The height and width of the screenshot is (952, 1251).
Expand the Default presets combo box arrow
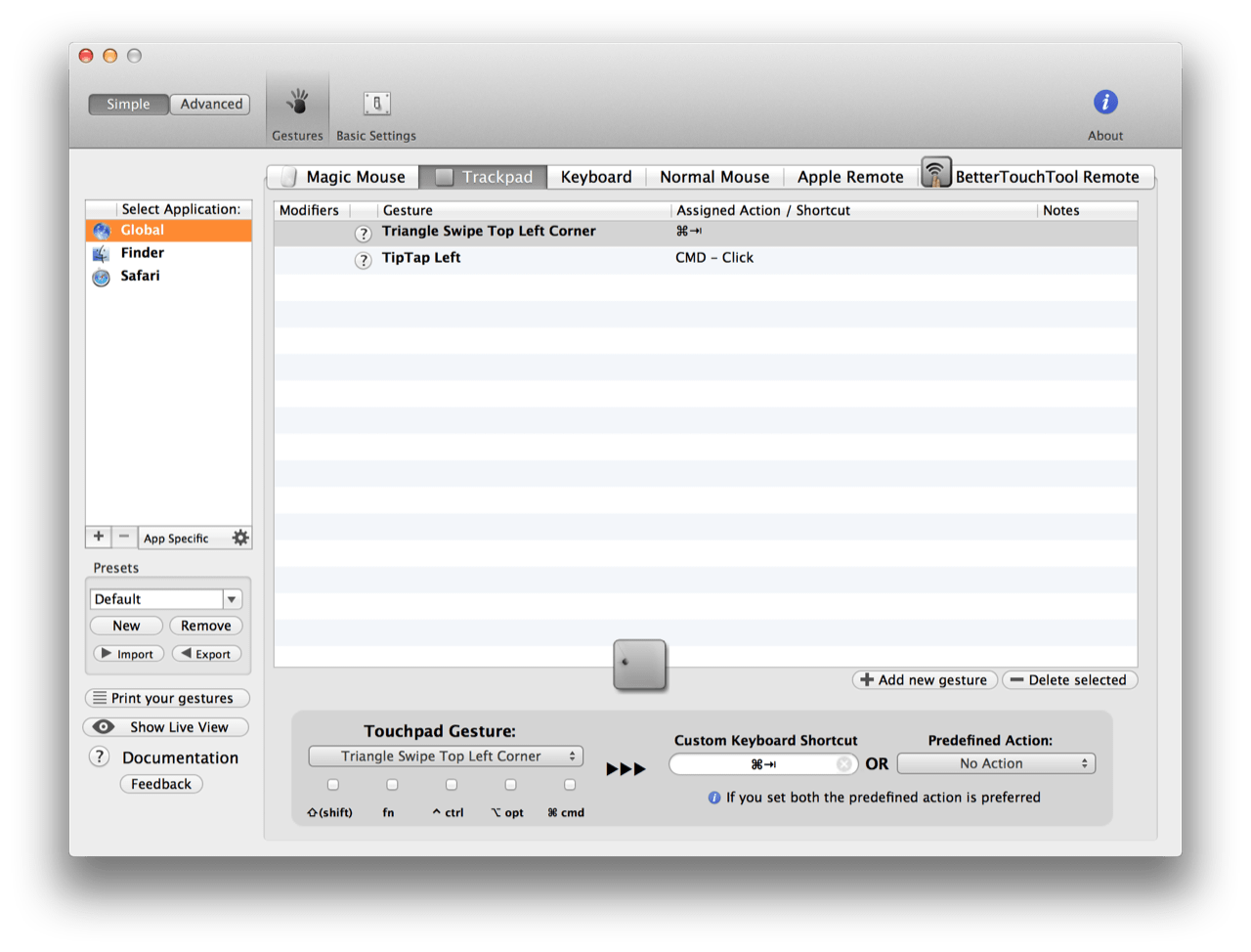pos(232,599)
